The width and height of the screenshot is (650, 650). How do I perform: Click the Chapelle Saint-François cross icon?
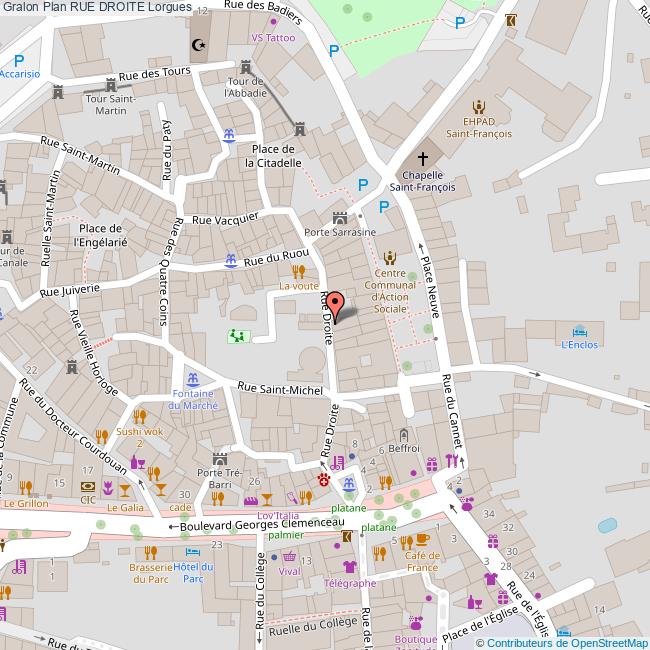pos(422,158)
